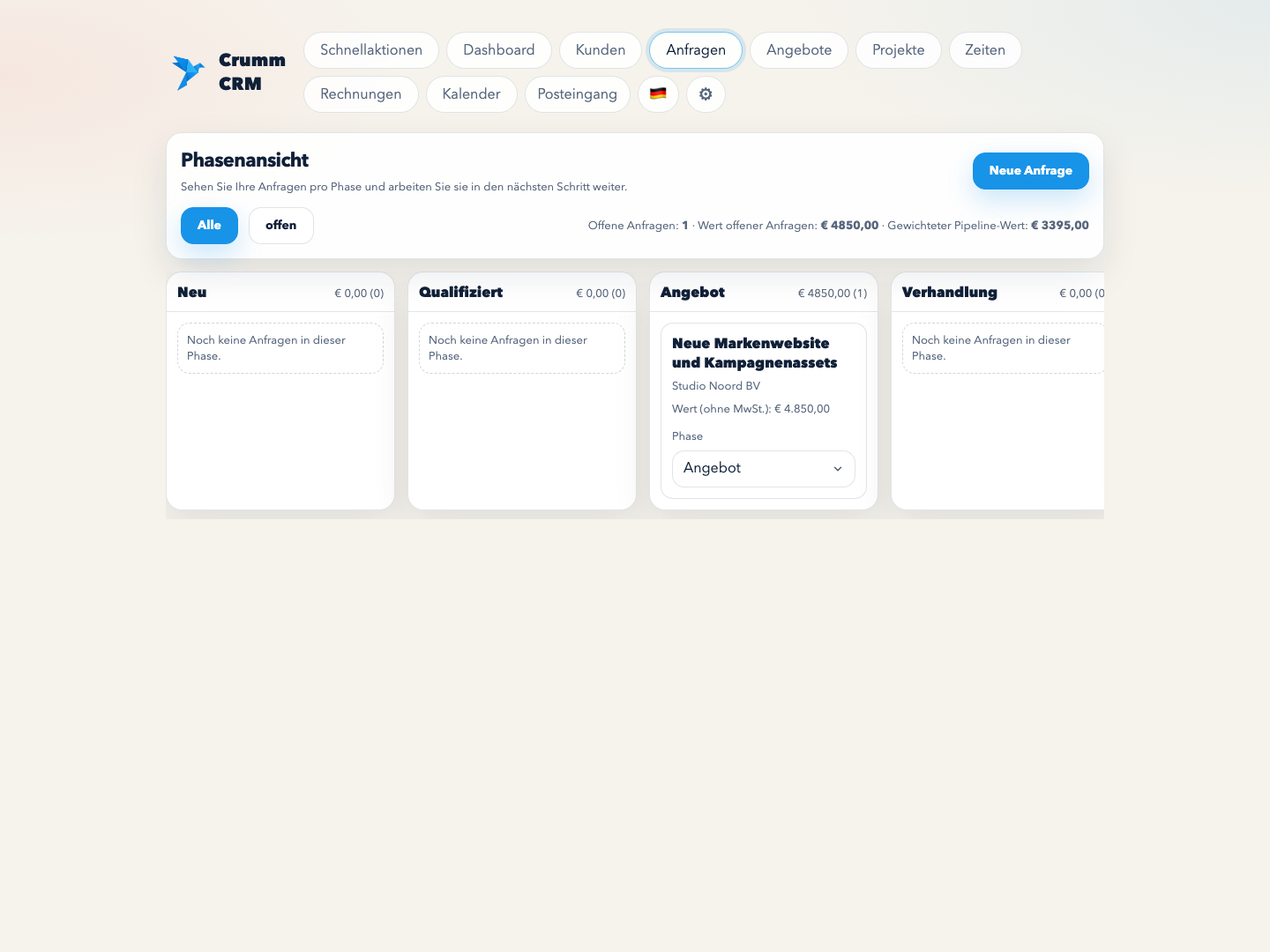Select the Alle filter pill
This screenshot has height=952, width=1270.
[209, 226]
